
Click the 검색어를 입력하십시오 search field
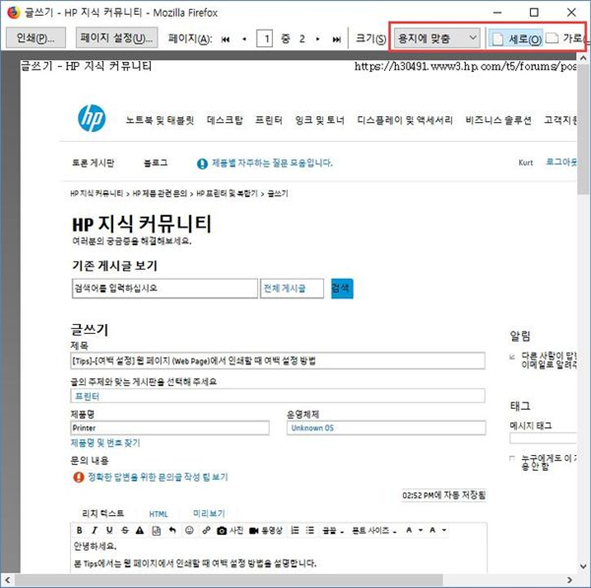[165, 288]
